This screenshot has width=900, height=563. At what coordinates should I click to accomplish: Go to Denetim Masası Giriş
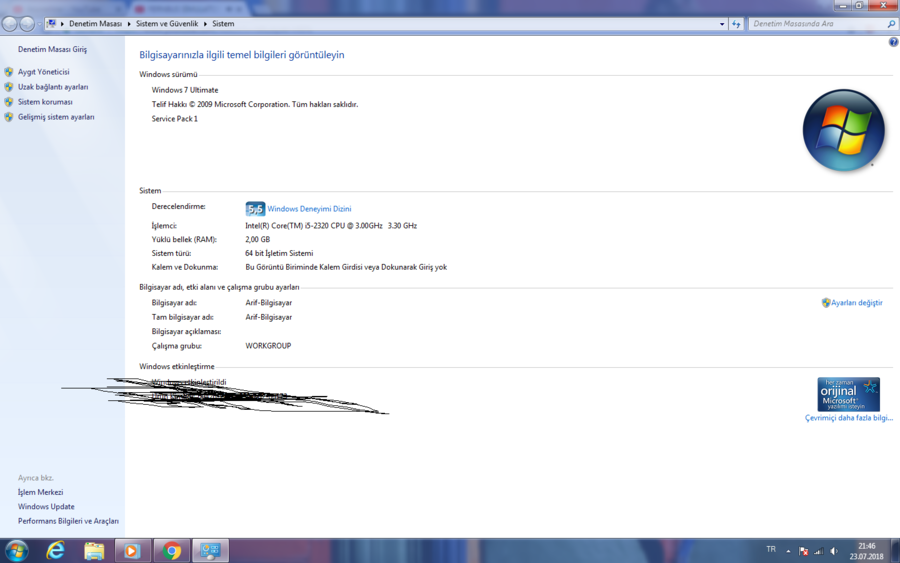click(52, 49)
